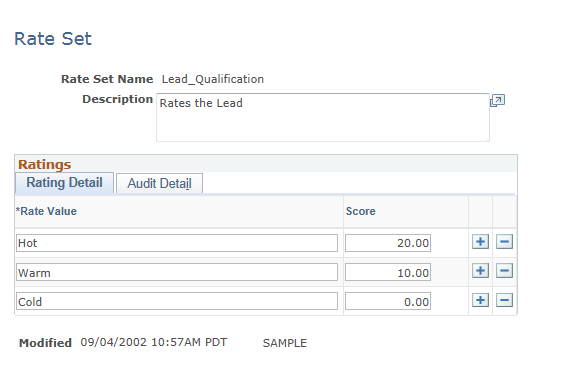Click the score field showing 20.00
The height and width of the screenshot is (378, 569).
(x=388, y=243)
